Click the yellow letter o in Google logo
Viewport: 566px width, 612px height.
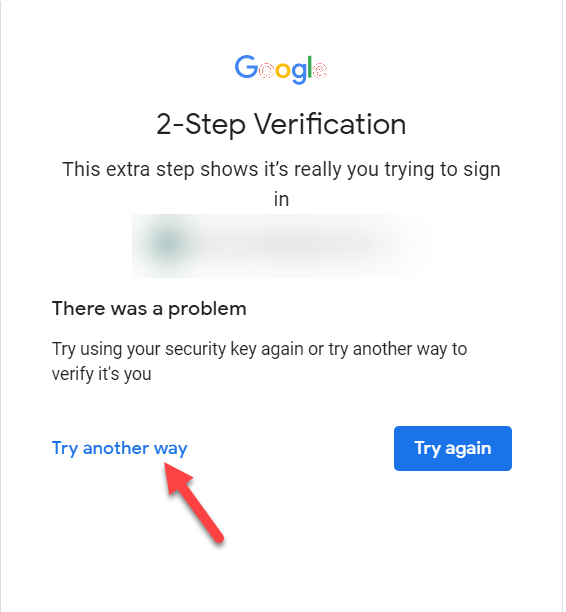click(283, 70)
